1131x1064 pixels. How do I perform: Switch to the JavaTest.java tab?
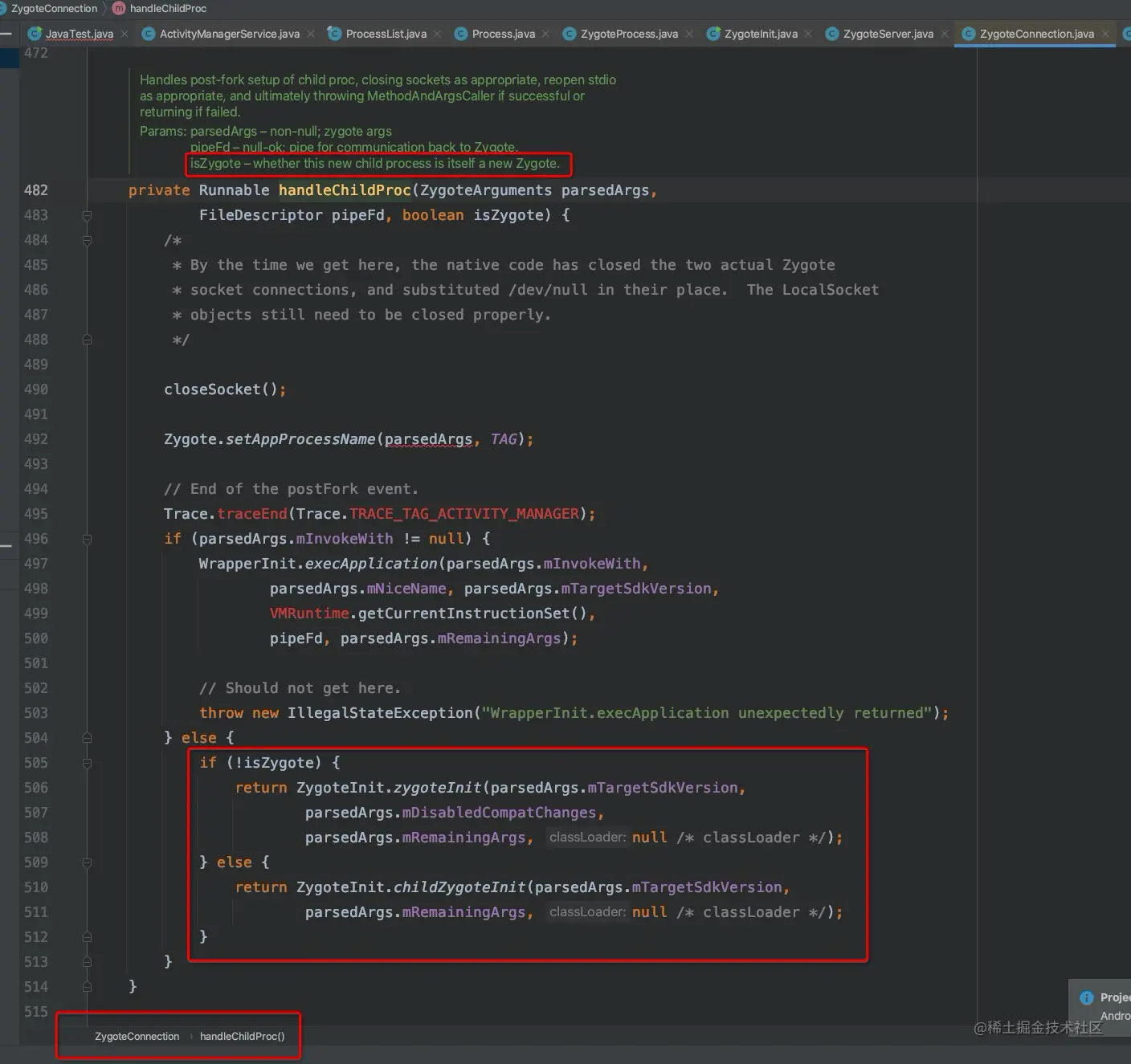79,34
